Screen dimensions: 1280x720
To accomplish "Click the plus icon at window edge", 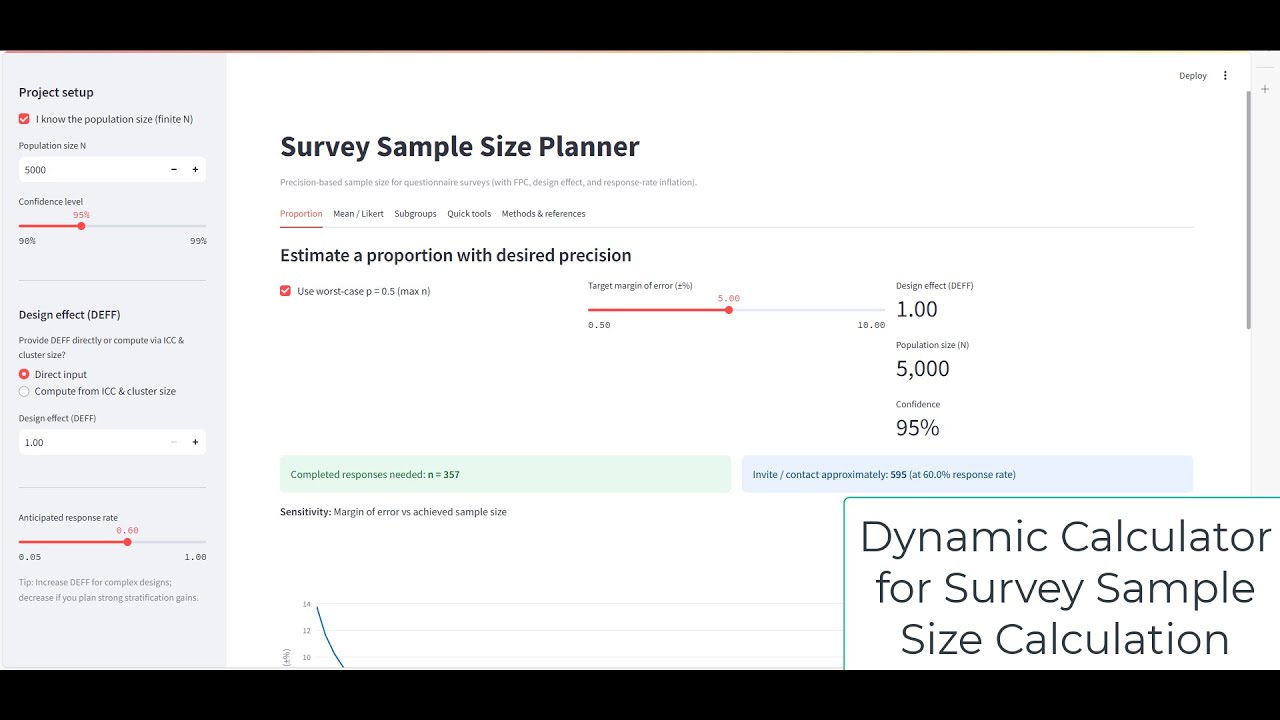I will [1265, 89].
